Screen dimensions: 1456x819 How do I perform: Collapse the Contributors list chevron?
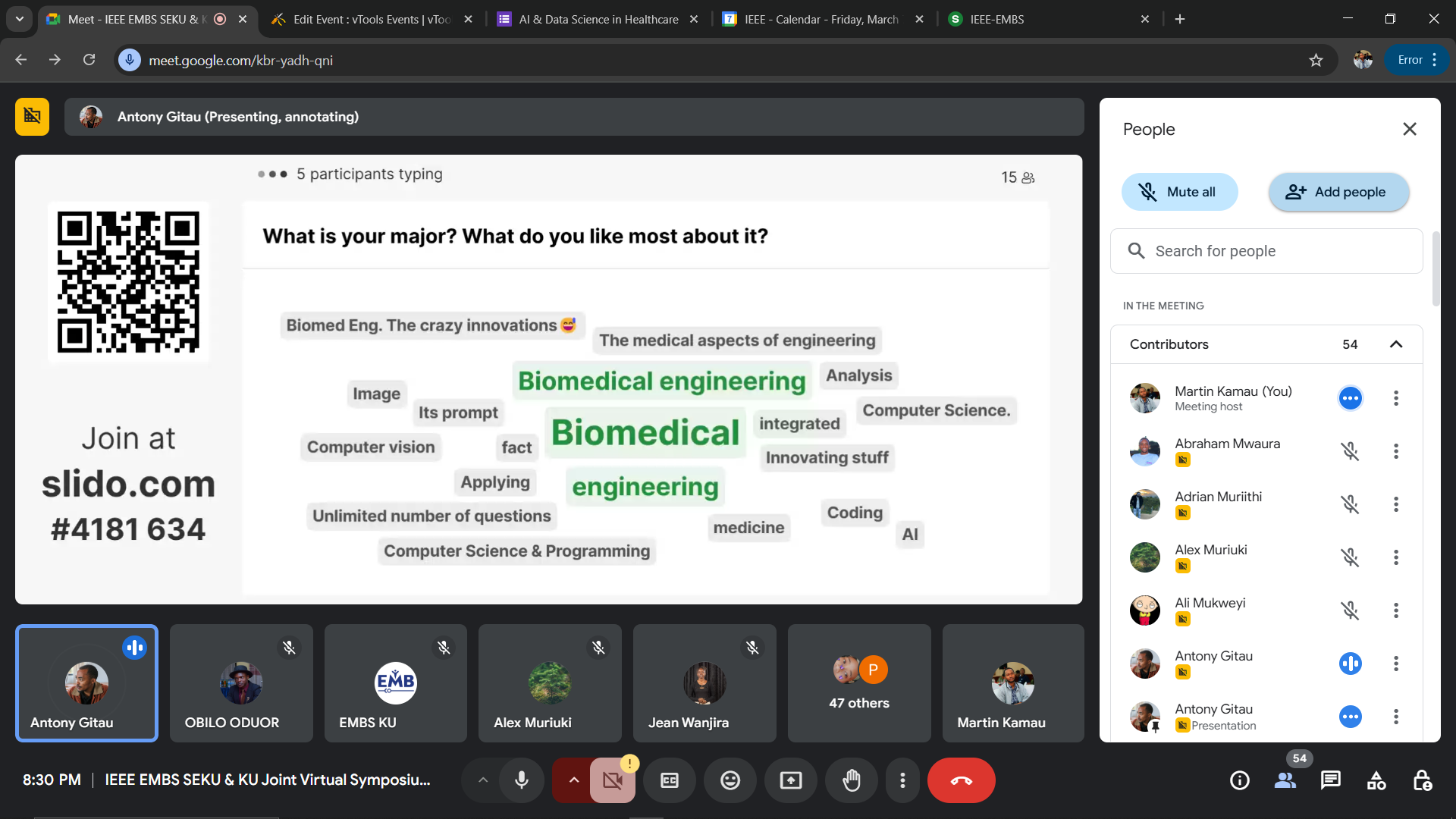point(1396,344)
